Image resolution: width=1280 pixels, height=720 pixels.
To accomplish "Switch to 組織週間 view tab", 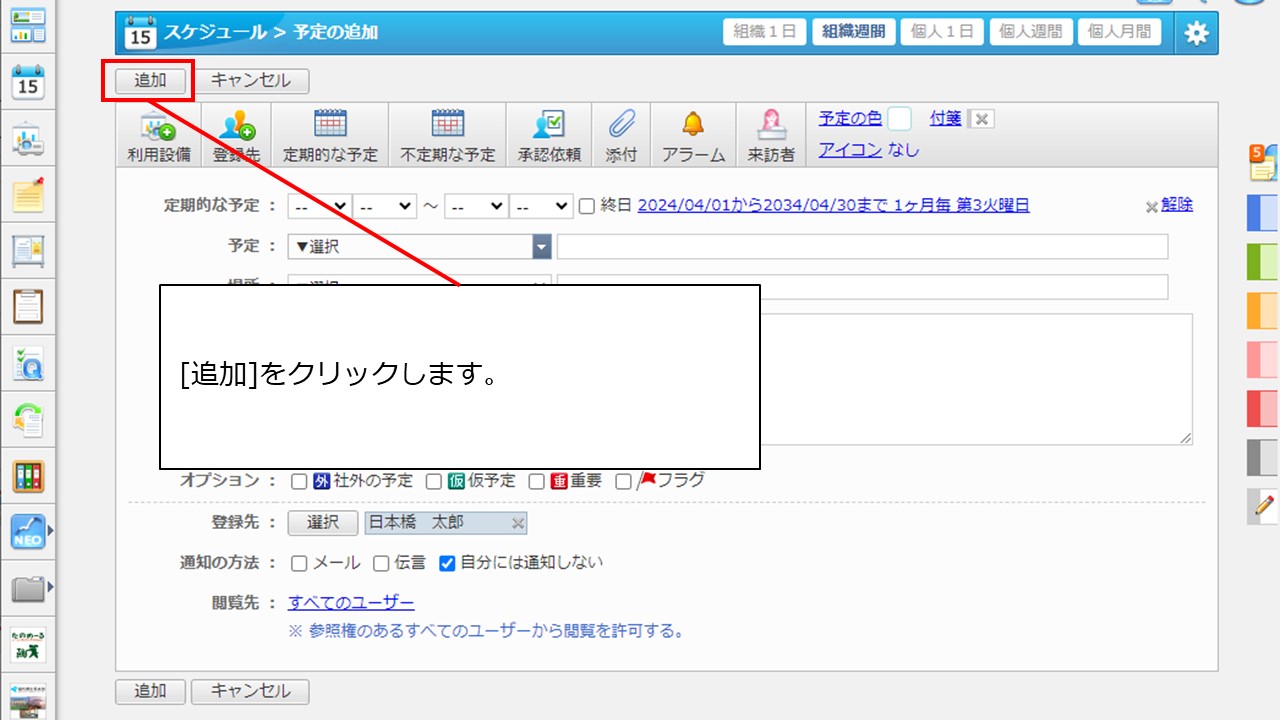I will point(853,32).
